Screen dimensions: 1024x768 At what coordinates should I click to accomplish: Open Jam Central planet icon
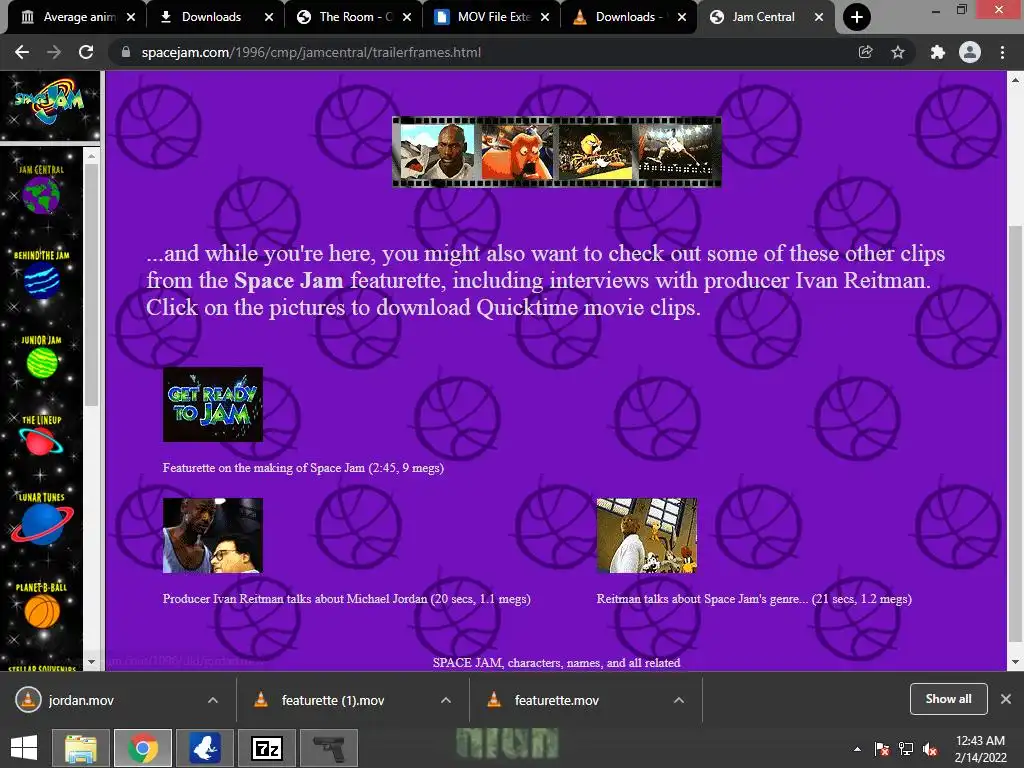pos(41,195)
